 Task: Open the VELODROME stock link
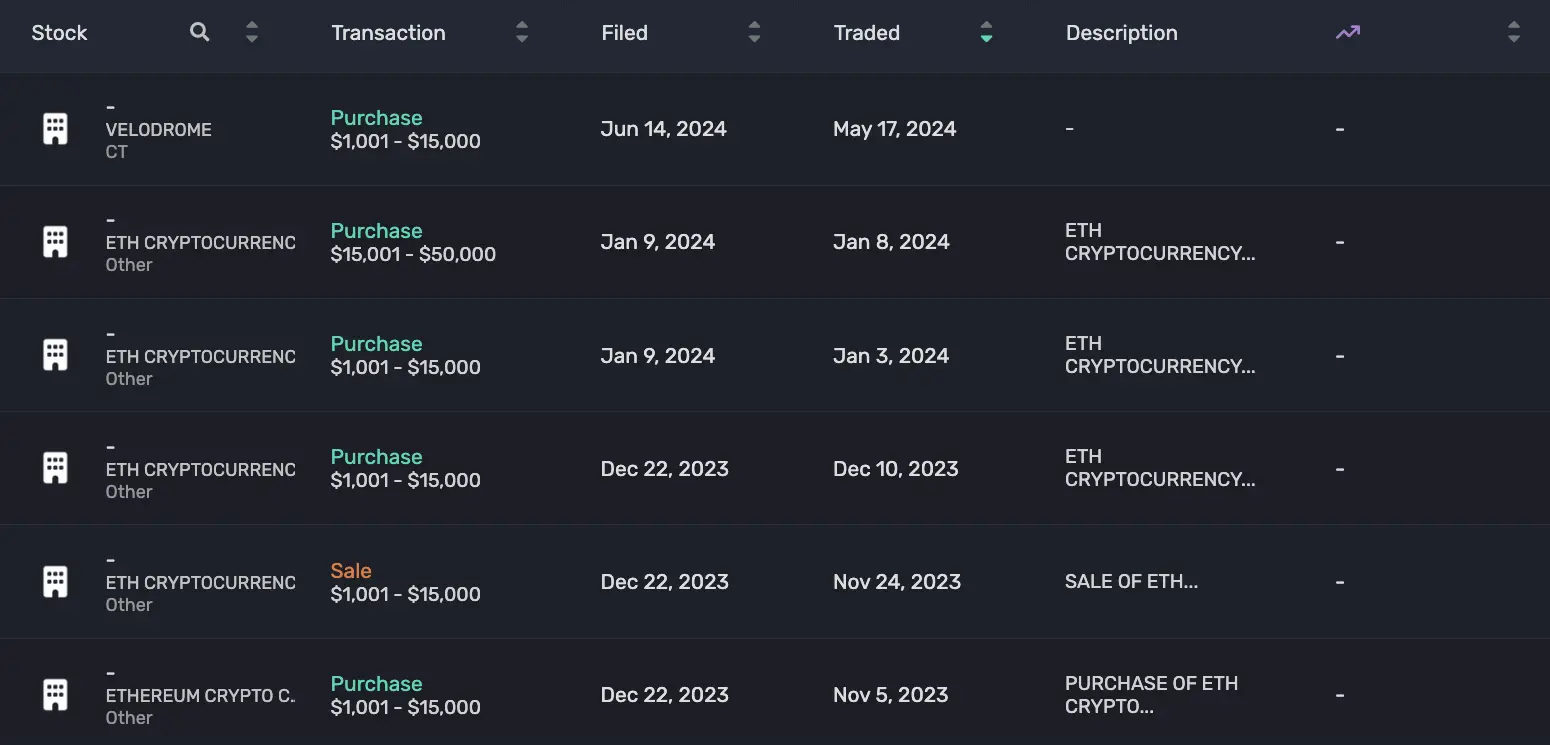coord(158,130)
